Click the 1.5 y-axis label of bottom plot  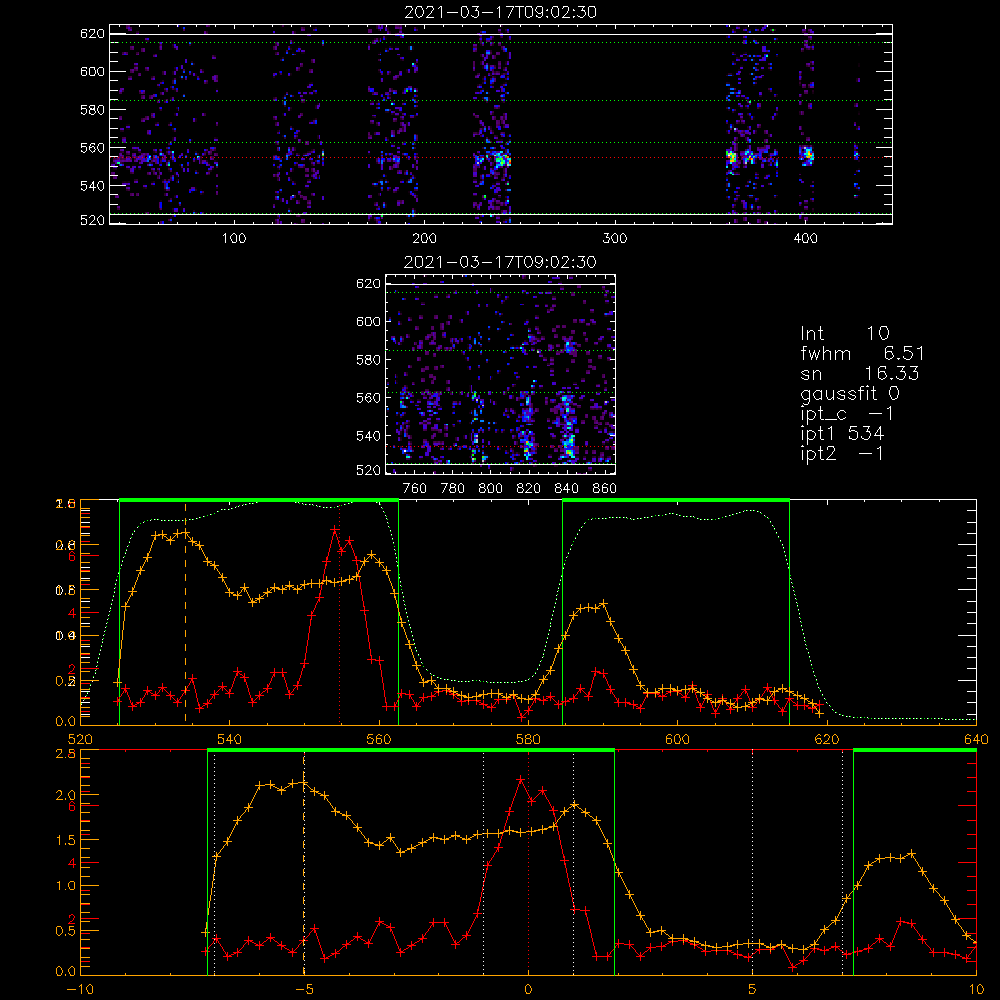[x=66, y=841]
